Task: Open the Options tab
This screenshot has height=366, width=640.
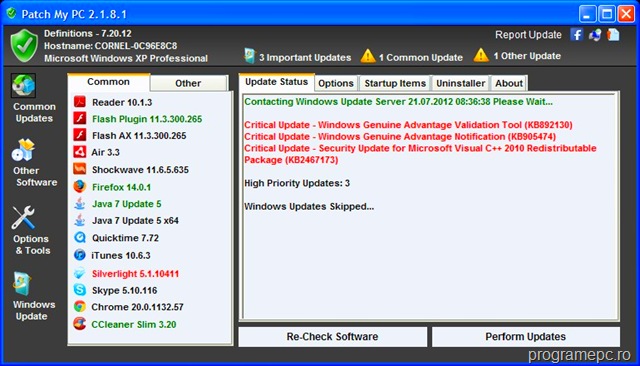Action: [x=336, y=83]
